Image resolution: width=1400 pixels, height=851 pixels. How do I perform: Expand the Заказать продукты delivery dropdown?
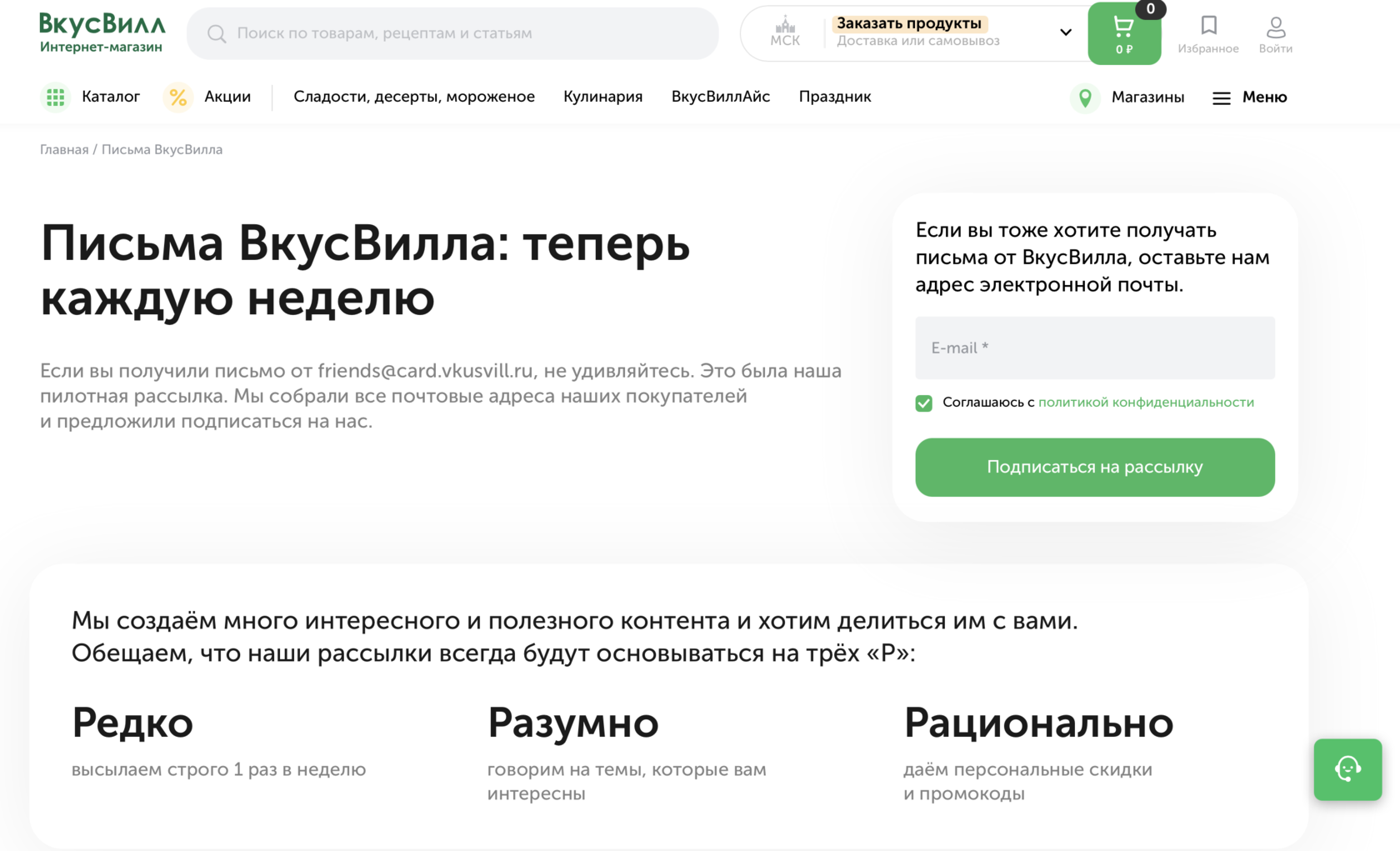point(1065,33)
